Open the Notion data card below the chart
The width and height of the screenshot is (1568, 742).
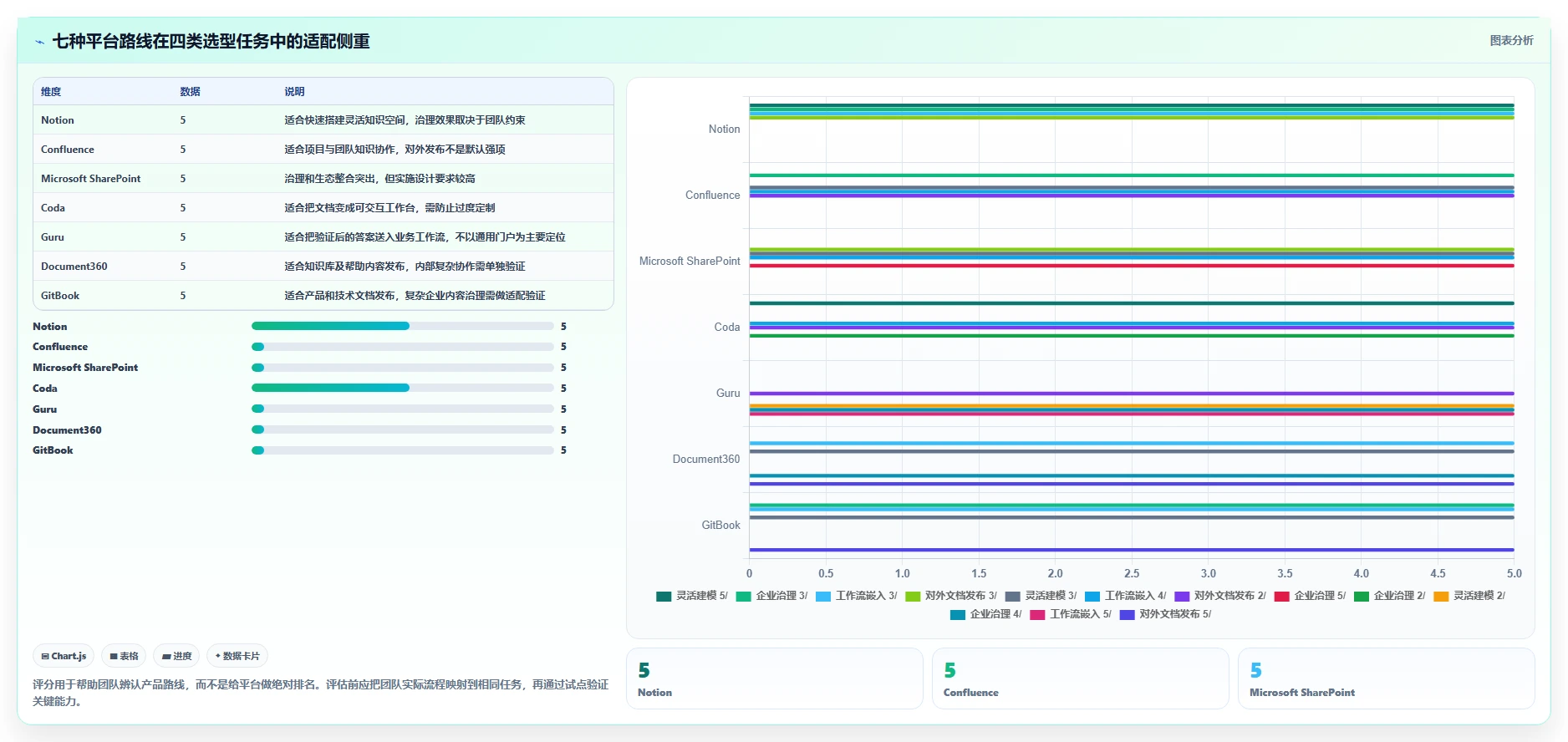pyautogui.click(x=774, y=678)
